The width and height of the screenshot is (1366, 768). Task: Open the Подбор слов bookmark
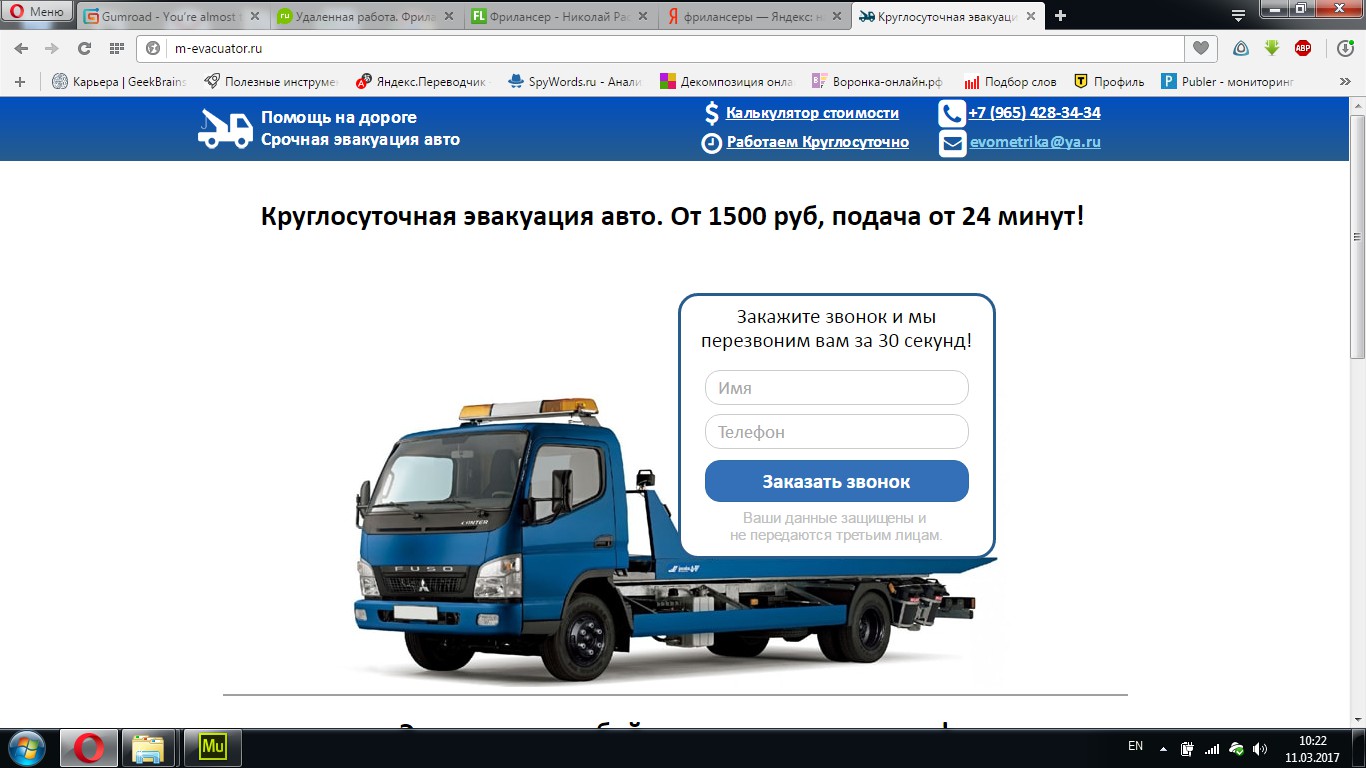click(x=1010, y=82)
